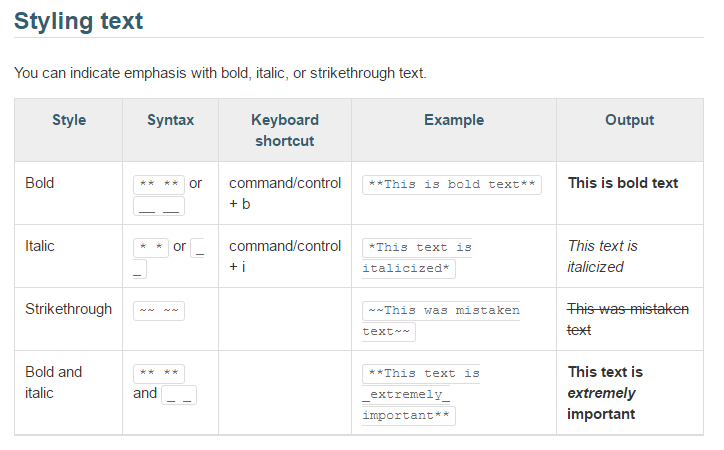Click the "**This is bold text**" example code
Viewport: 724px width, 450px height.
point(452,184)
